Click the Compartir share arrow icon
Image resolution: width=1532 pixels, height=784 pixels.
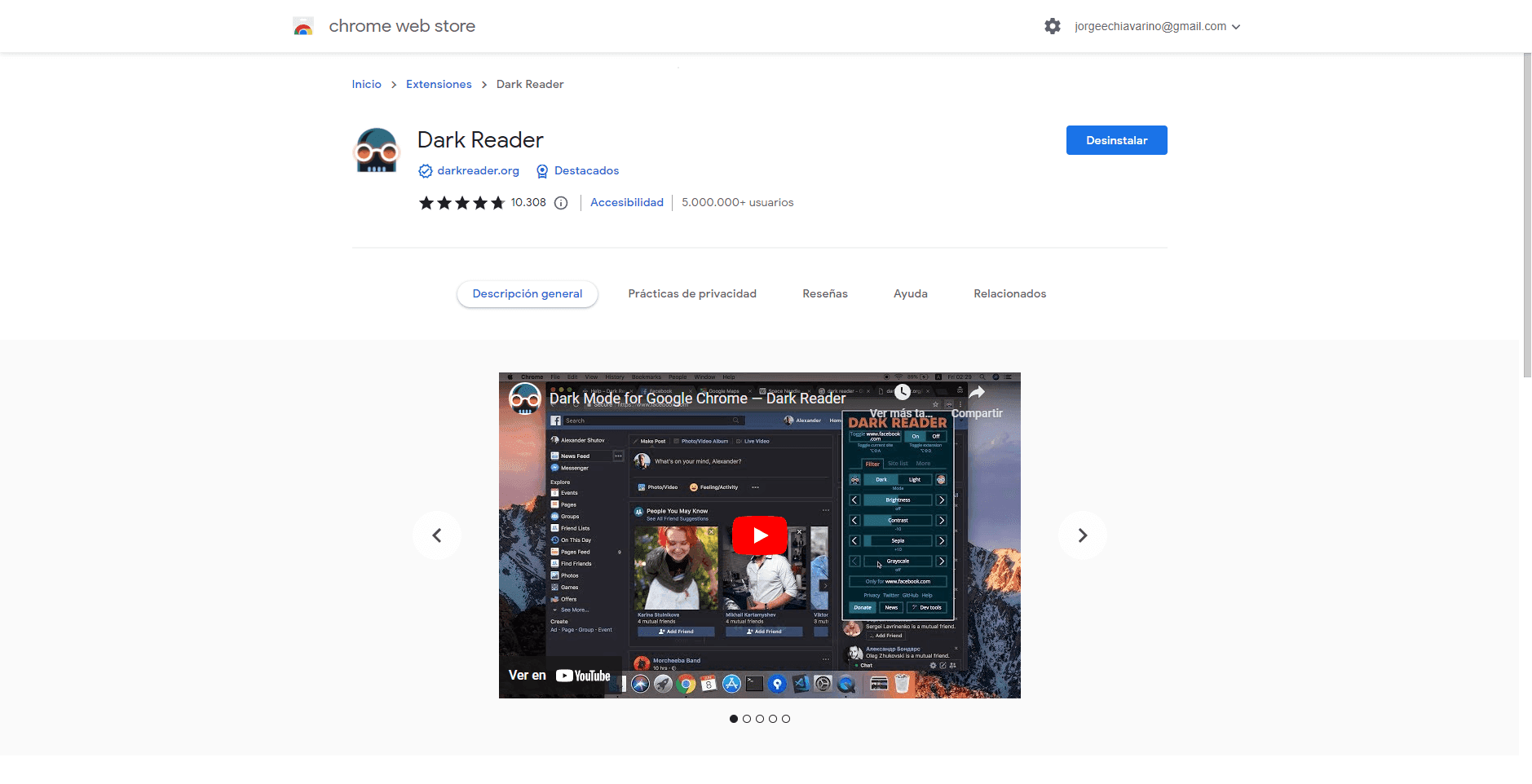pyautogui.click(x=977, y=393)
